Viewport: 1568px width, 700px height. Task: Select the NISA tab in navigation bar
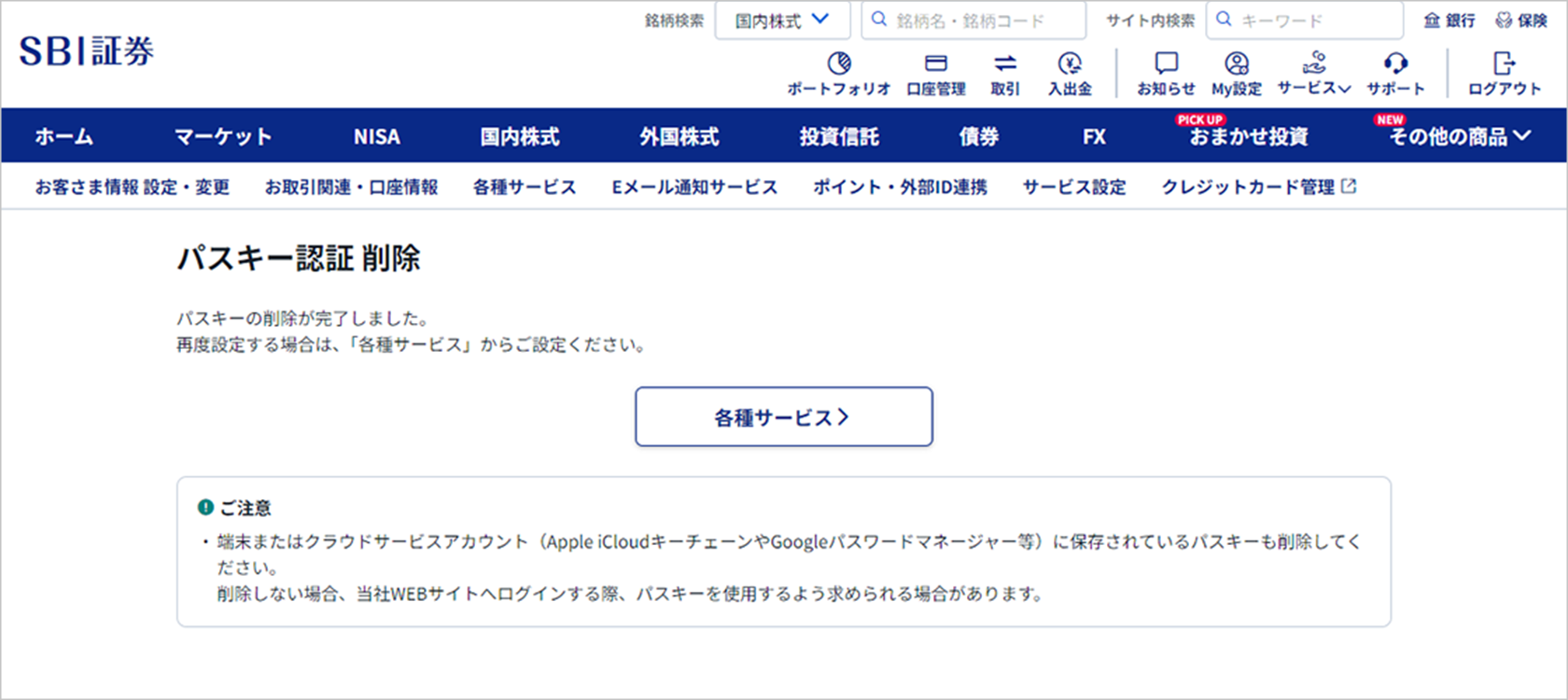[377, 137]
